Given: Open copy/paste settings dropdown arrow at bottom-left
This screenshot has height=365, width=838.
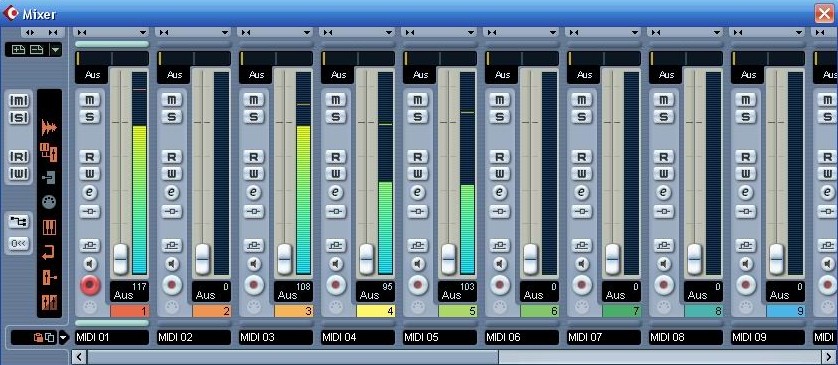Looking at the screenshot, I should [x=64, y=337].
